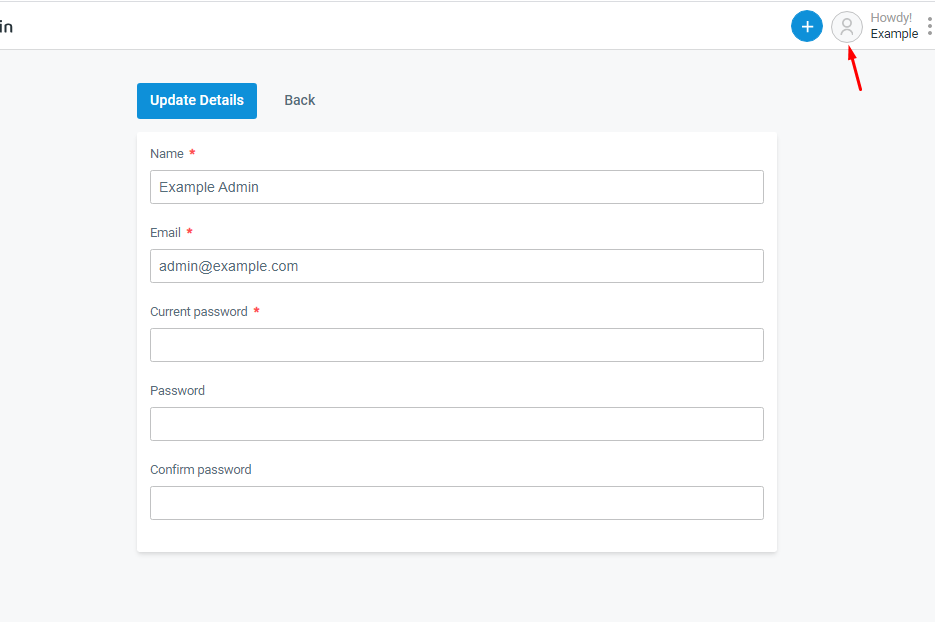Click the asterisk beside Current password

[256, 311]
